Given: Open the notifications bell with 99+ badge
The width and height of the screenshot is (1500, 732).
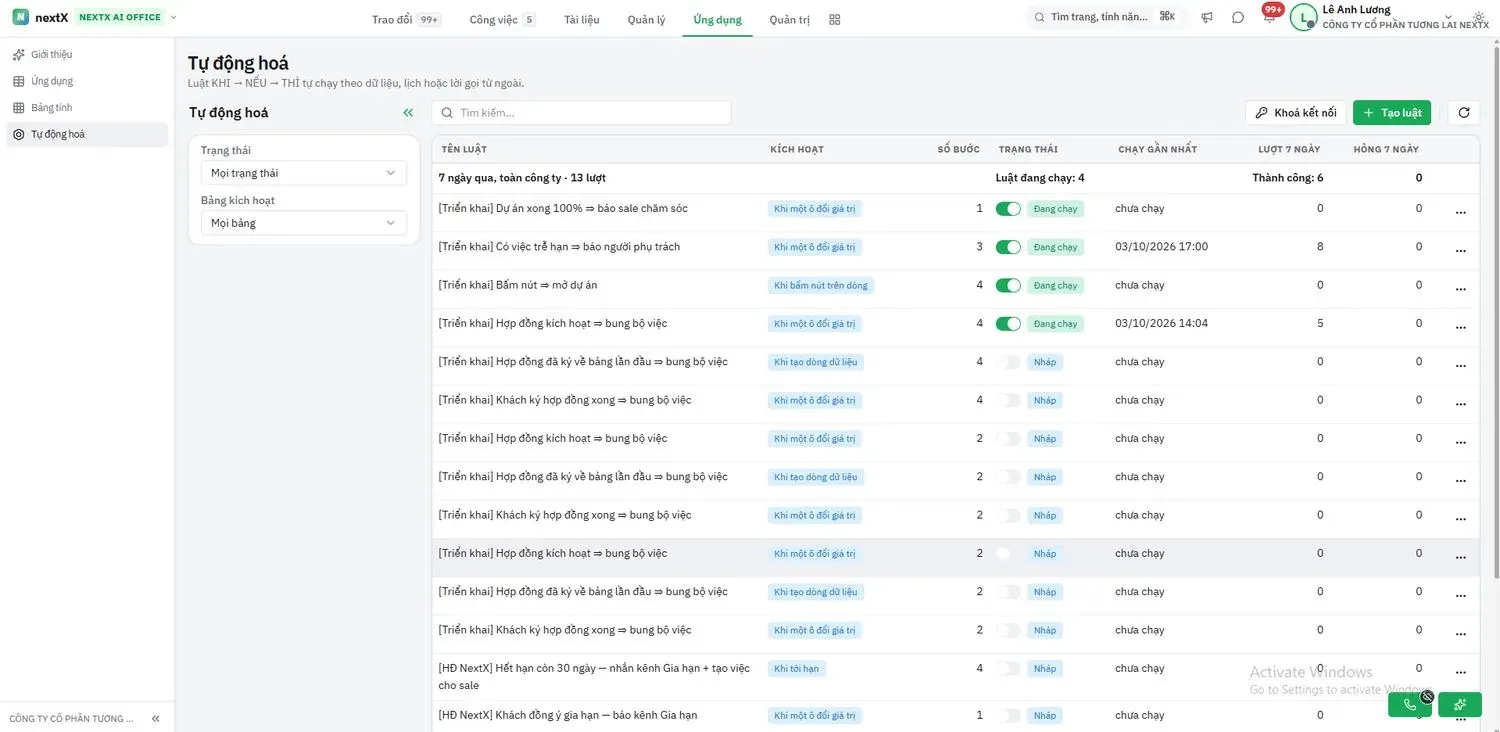Looking at the screenshot, I should [x=1269, y=17].
